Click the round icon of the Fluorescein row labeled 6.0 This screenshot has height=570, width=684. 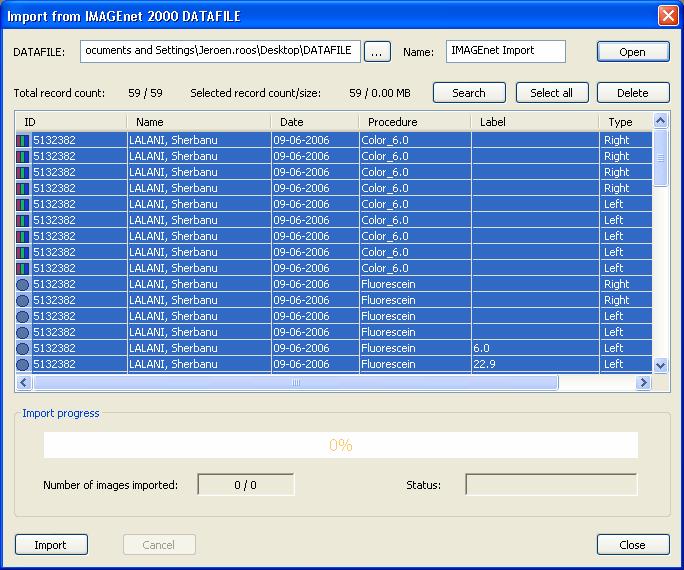[23, 348]
